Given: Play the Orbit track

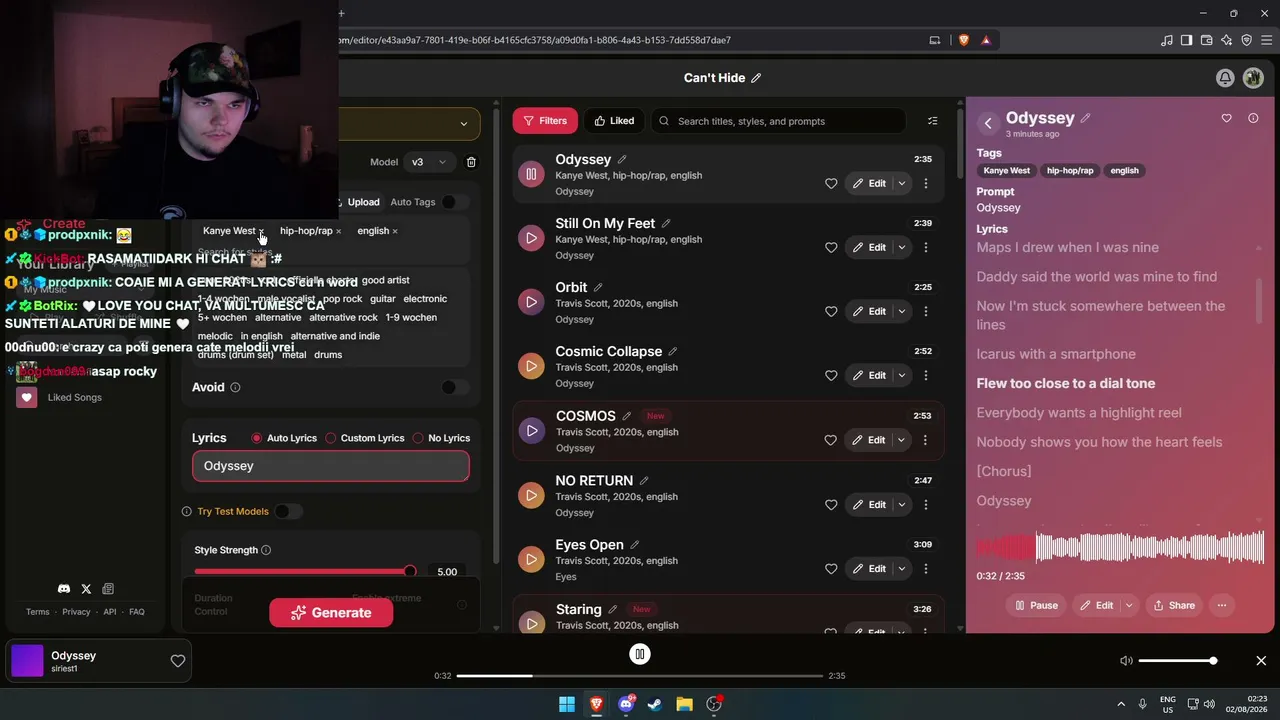Looking at the screenshot, I should tap(531, 302).
